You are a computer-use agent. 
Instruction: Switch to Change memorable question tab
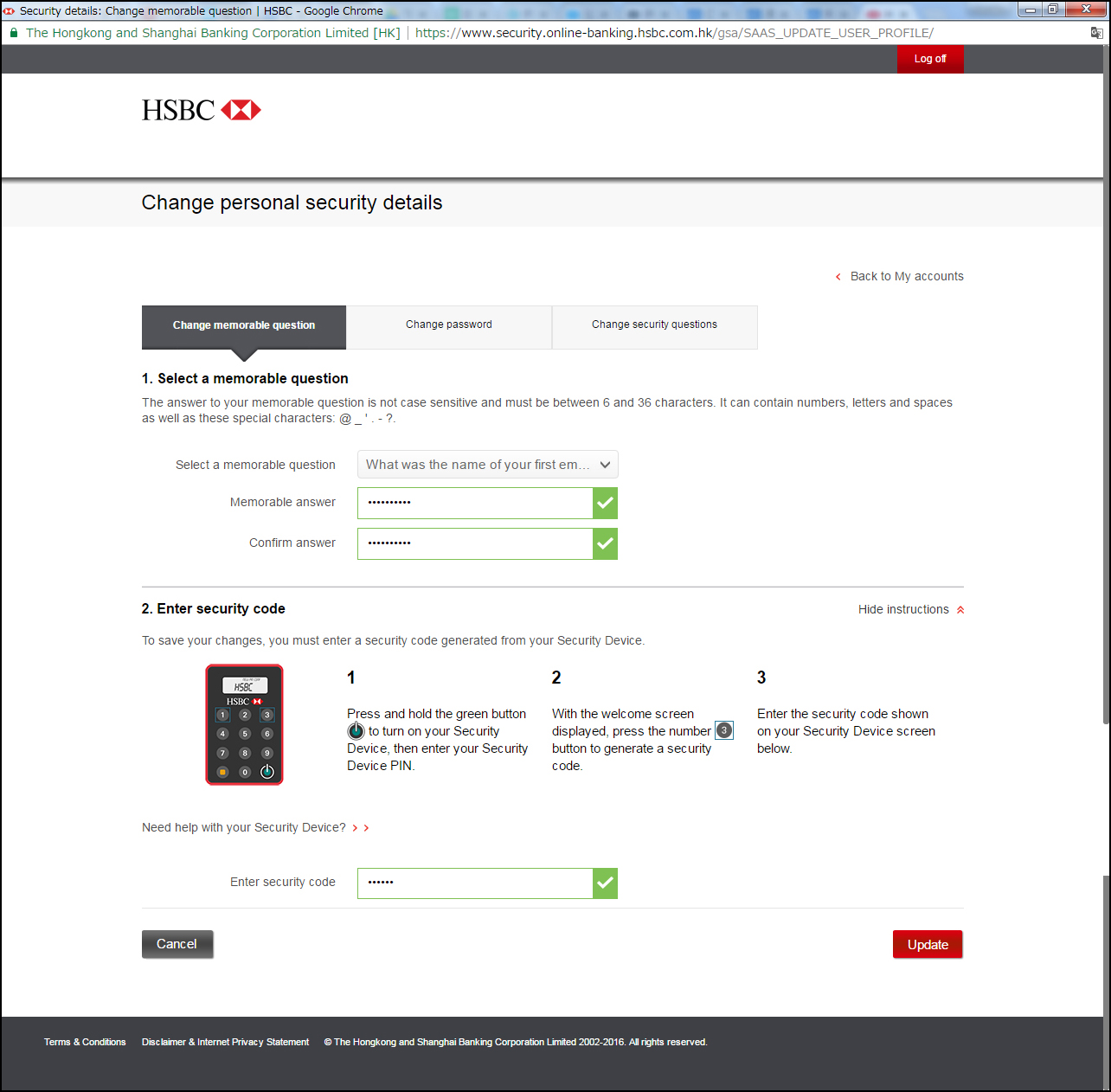click(x=244, y=326)
